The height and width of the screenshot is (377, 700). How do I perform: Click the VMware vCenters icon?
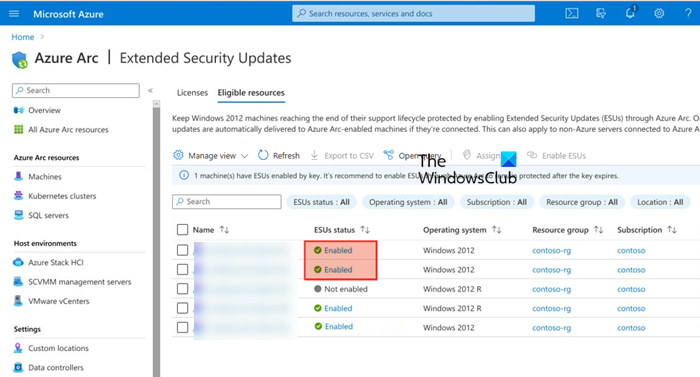[x=18, y=301]
